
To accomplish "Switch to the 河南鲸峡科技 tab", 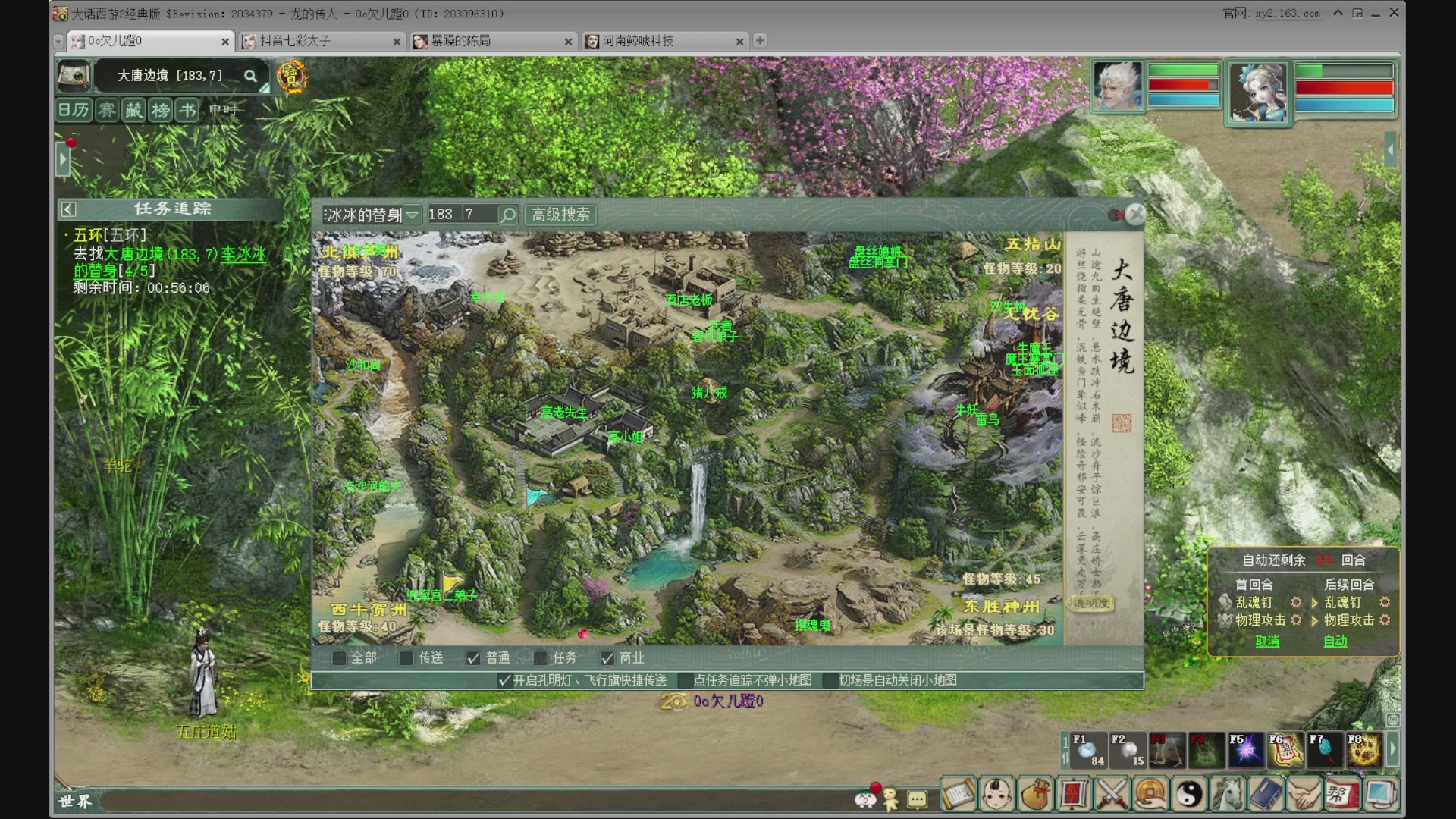I will pyautogui.click(x=664, y=41).
